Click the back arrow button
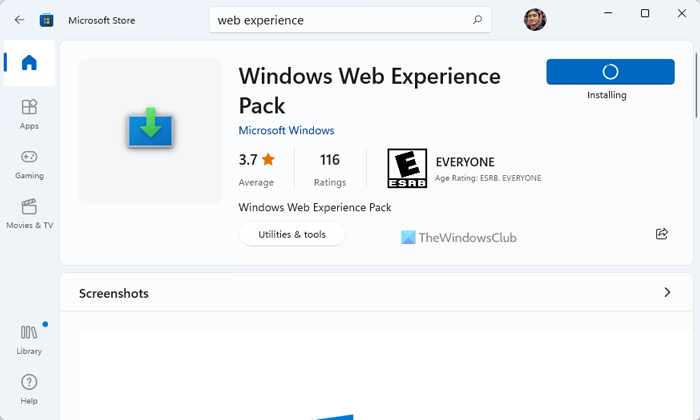700x420 pixels. [x=19, y=19]
